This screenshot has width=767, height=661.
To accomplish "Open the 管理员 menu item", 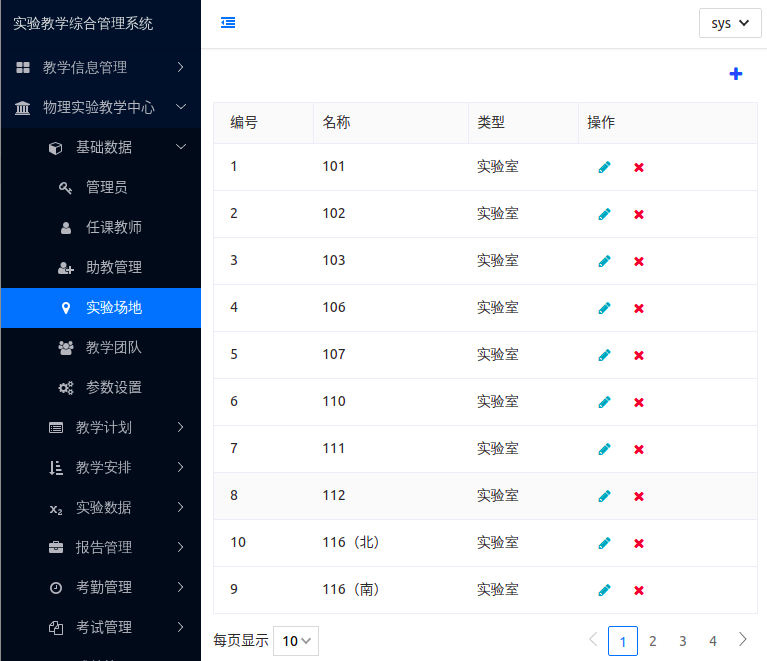I will (x=106, y=187).
